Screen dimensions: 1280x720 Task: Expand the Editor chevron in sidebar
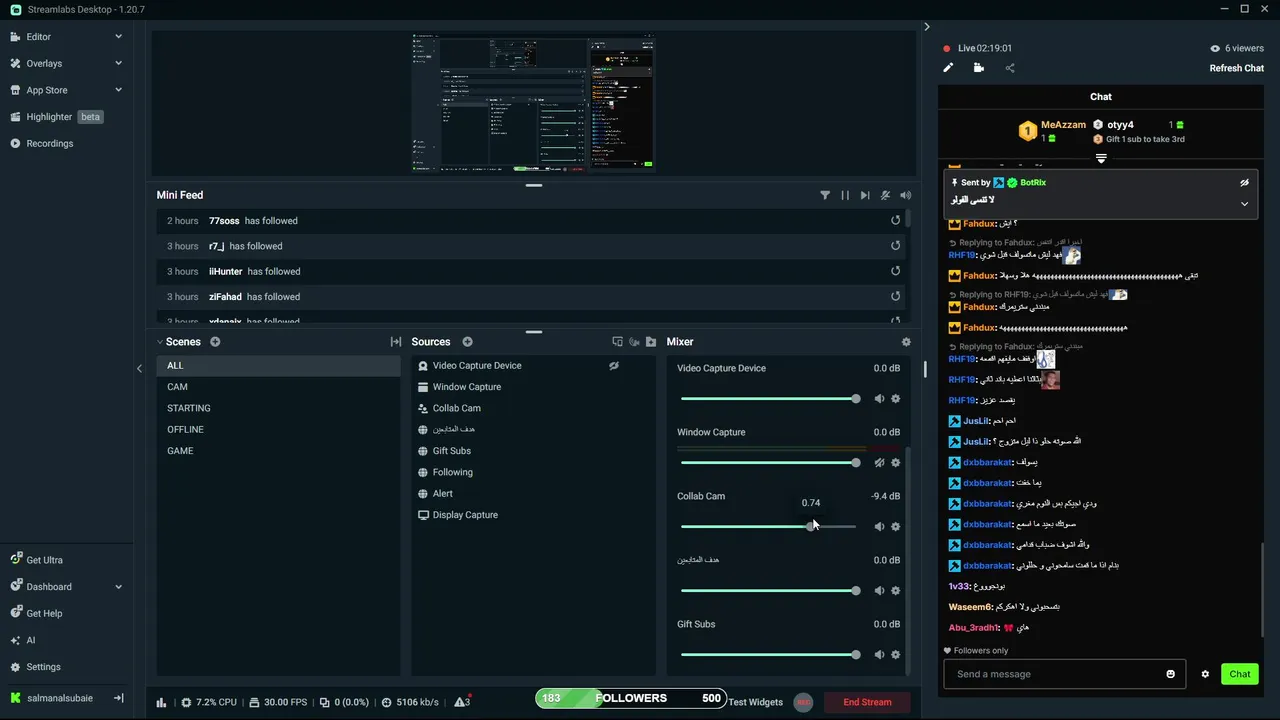click(x=118, y=37)
